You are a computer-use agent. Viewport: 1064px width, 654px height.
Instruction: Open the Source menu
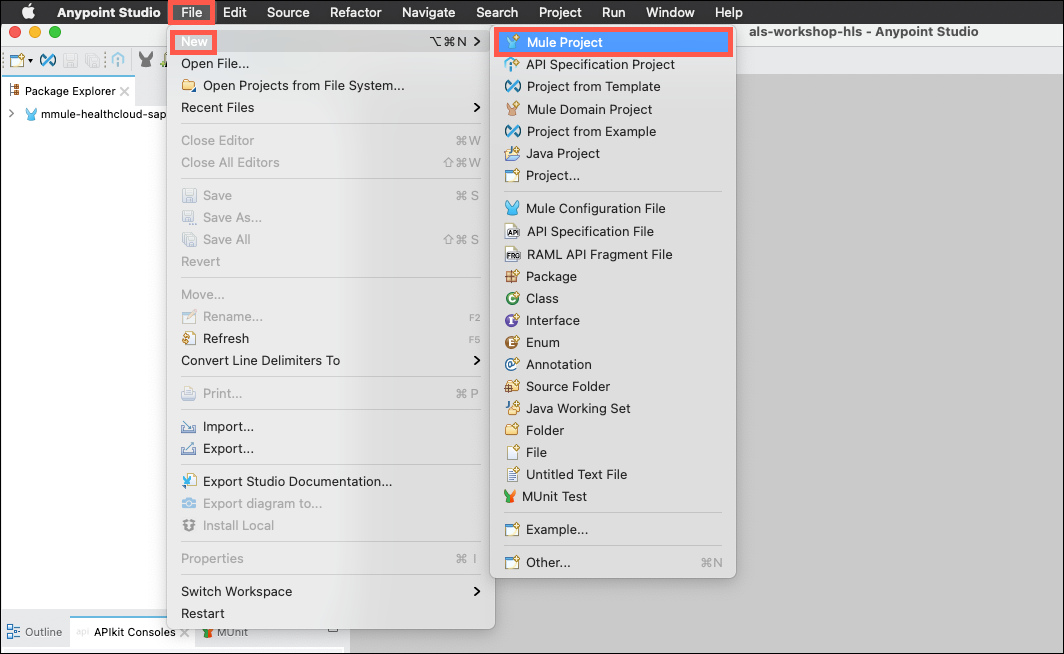(288, 12)
